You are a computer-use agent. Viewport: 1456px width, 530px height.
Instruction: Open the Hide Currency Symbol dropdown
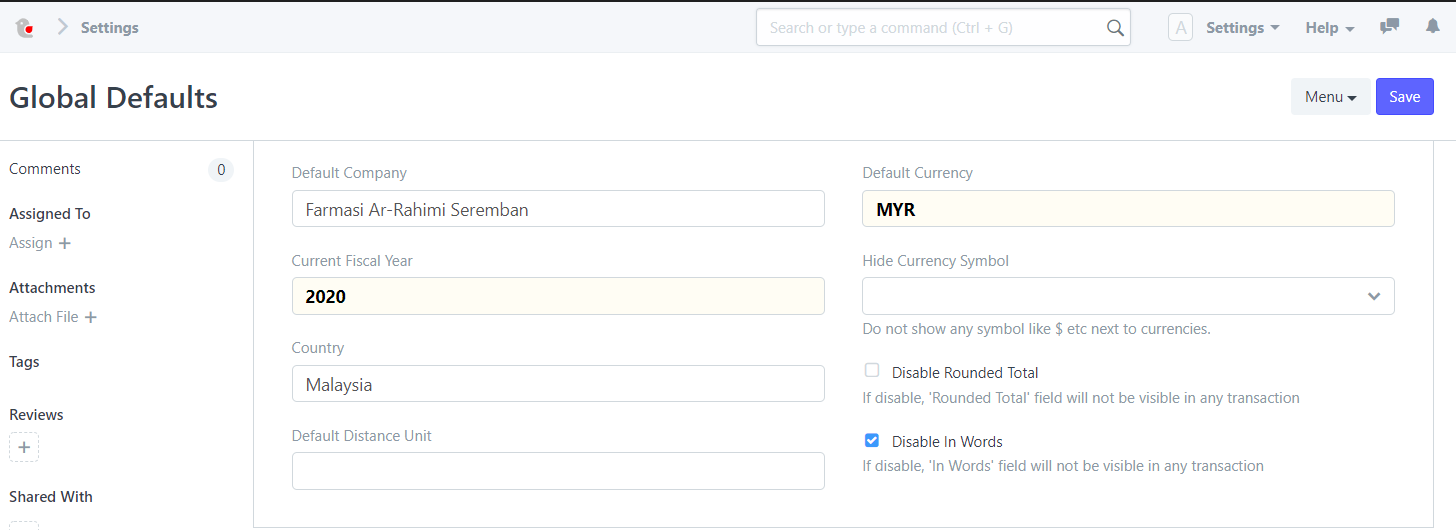click(x=1128, y=296)
